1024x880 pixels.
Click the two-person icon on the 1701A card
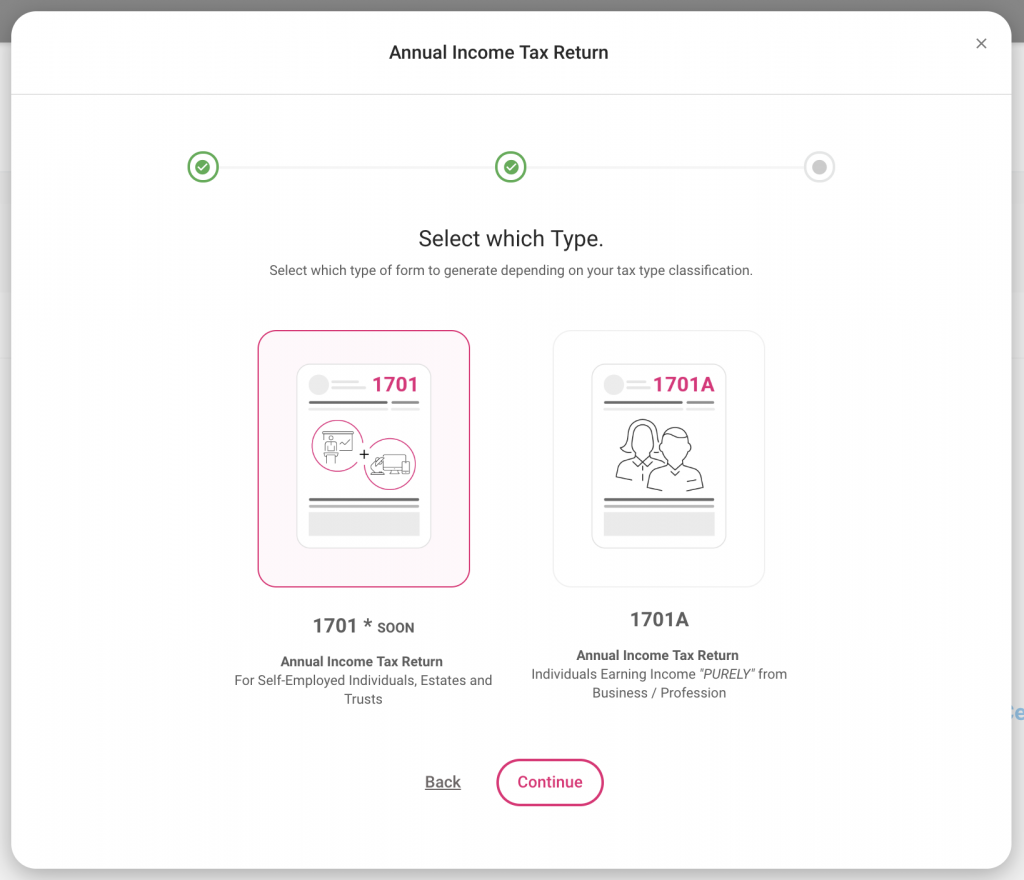(658, 455)
